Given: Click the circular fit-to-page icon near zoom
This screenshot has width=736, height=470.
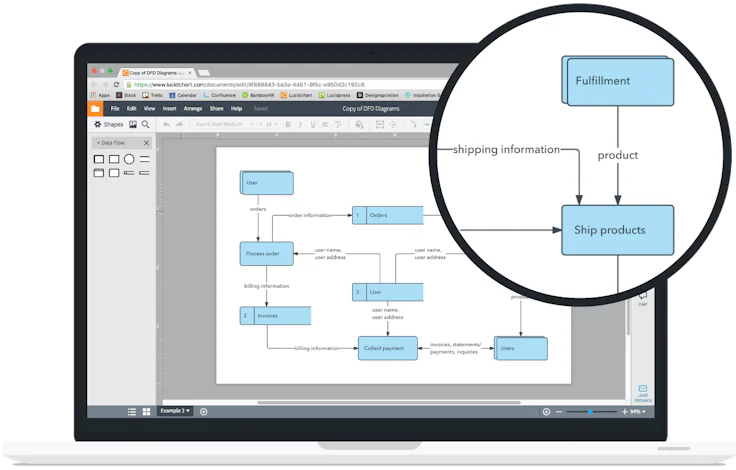Looking at the screenshot, I should click(x=546, y=412).
